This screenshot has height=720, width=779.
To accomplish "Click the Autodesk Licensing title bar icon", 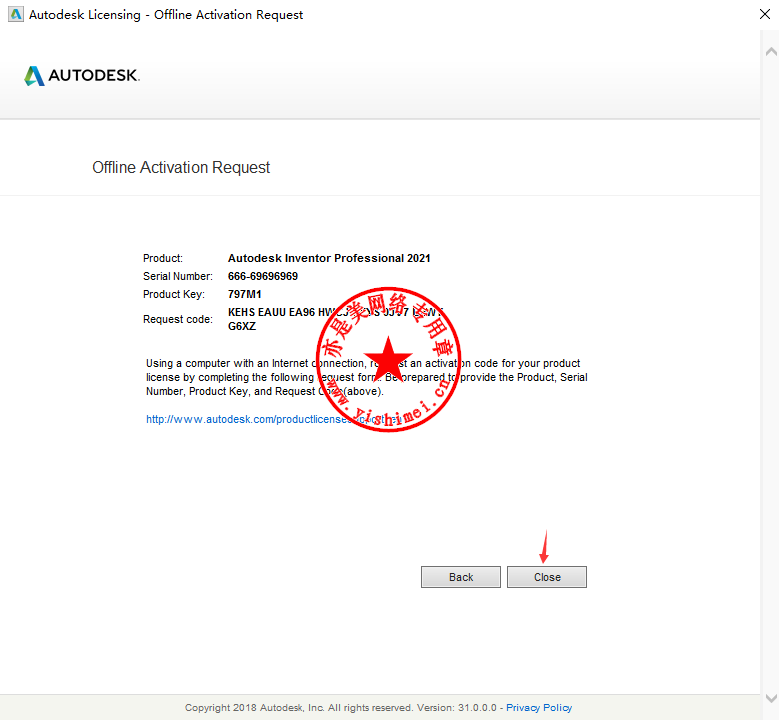I will (16, 14).
